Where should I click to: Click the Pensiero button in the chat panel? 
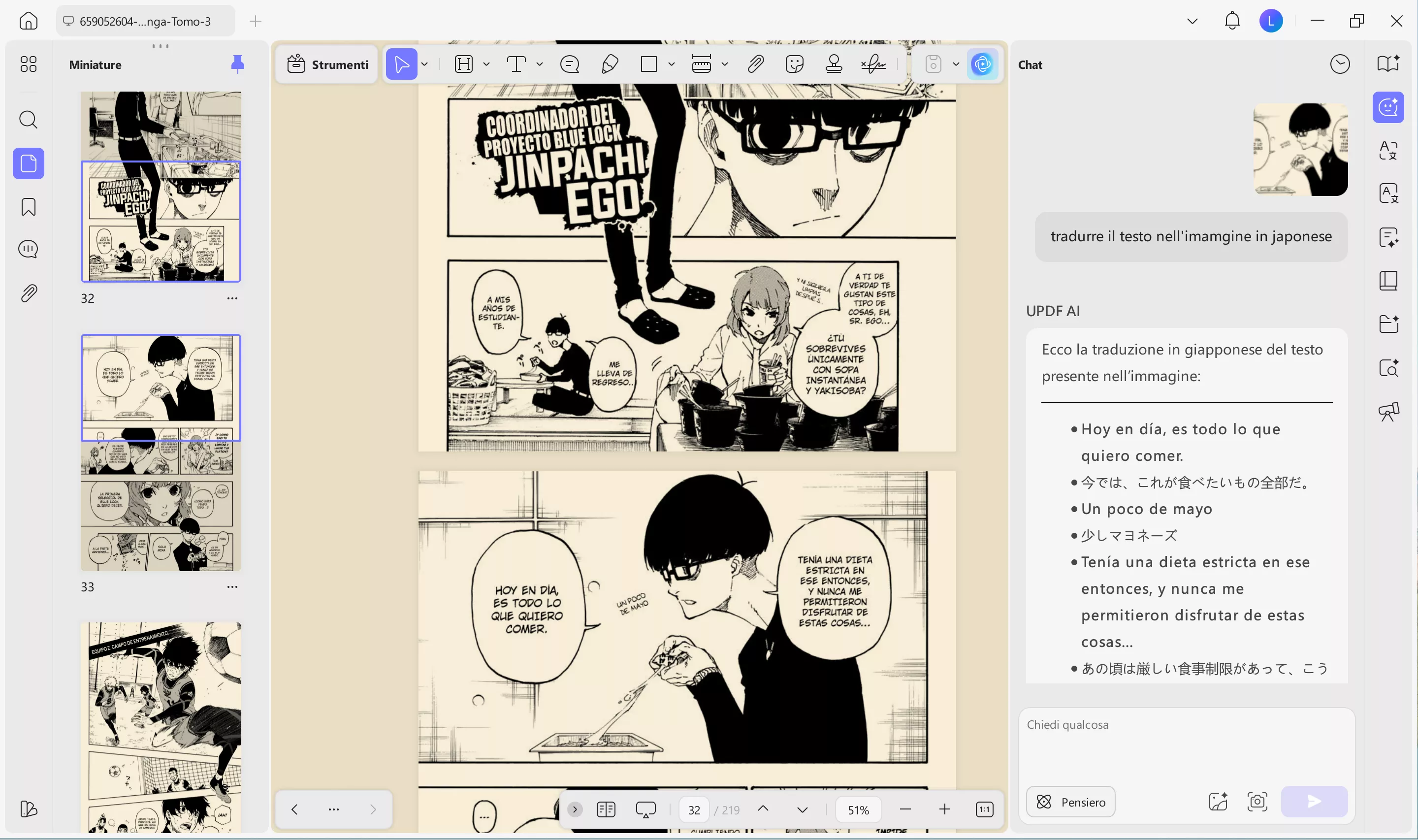coord(1070,802)
